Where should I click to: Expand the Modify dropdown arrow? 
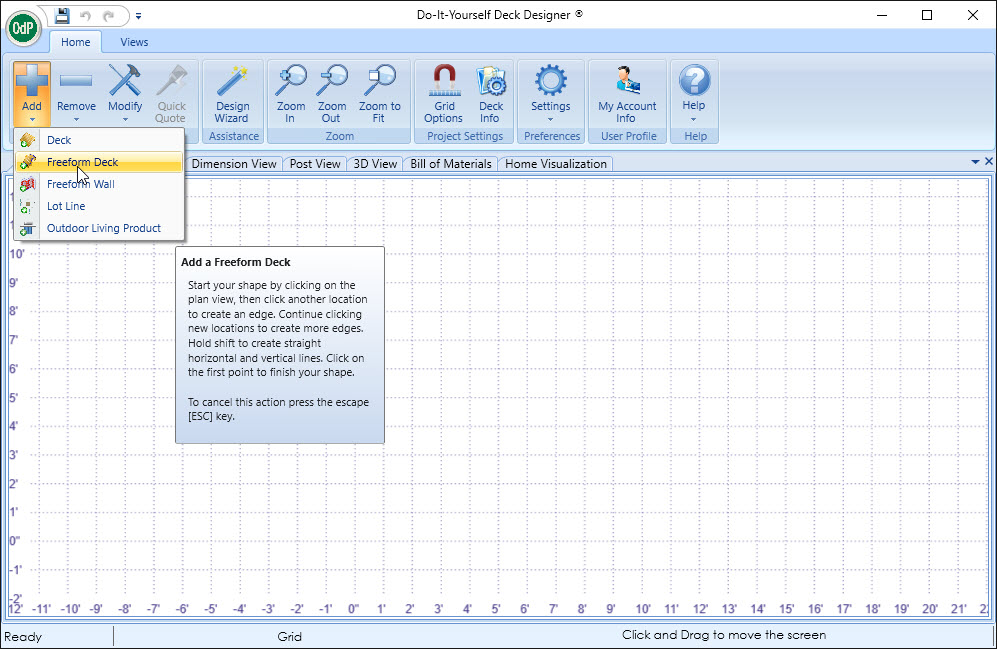[x=125, y=119]
